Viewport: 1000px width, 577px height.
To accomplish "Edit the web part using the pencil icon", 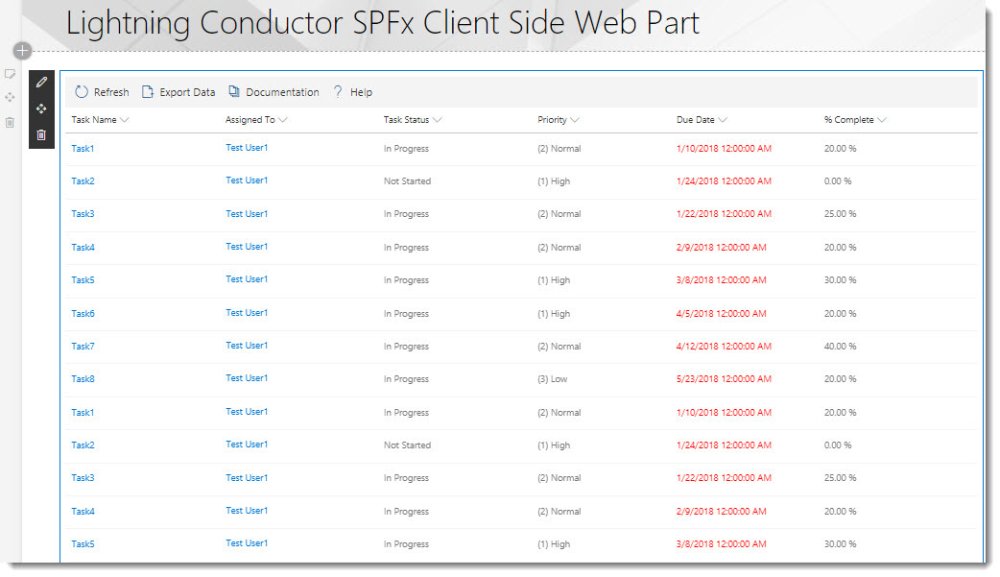I will tap(41, 82).
